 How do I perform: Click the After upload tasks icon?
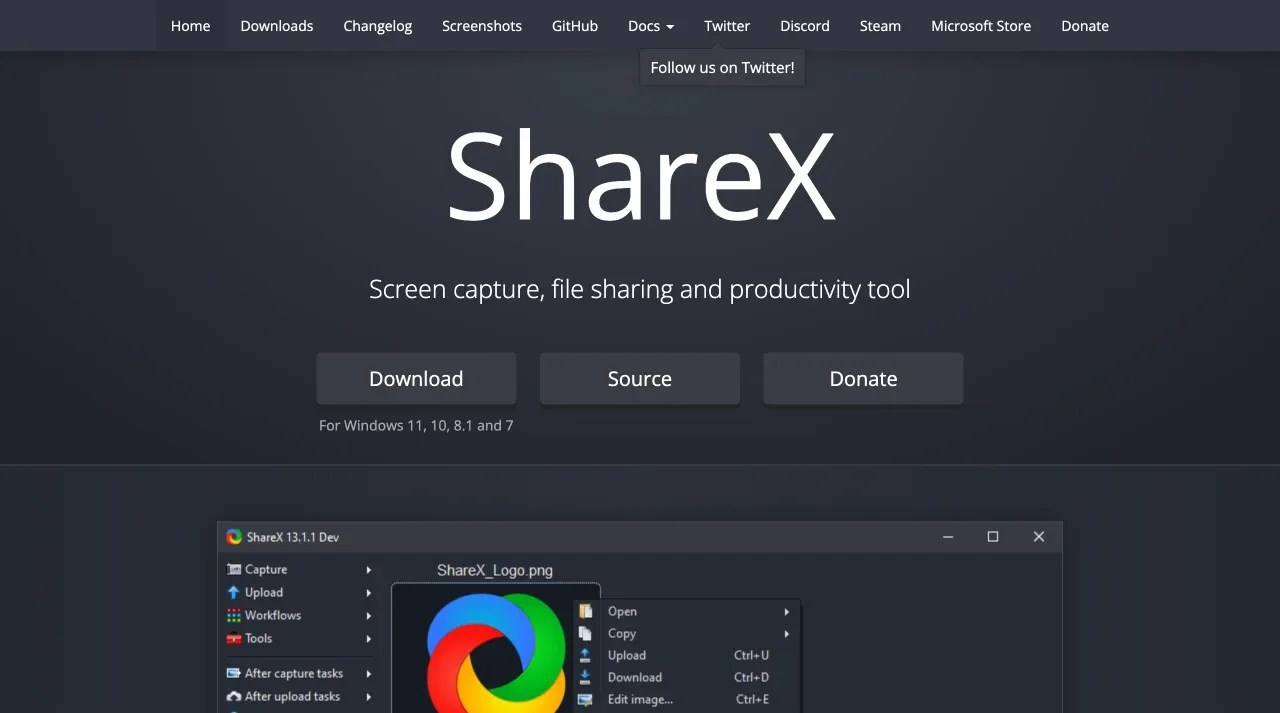coord(234,696)
